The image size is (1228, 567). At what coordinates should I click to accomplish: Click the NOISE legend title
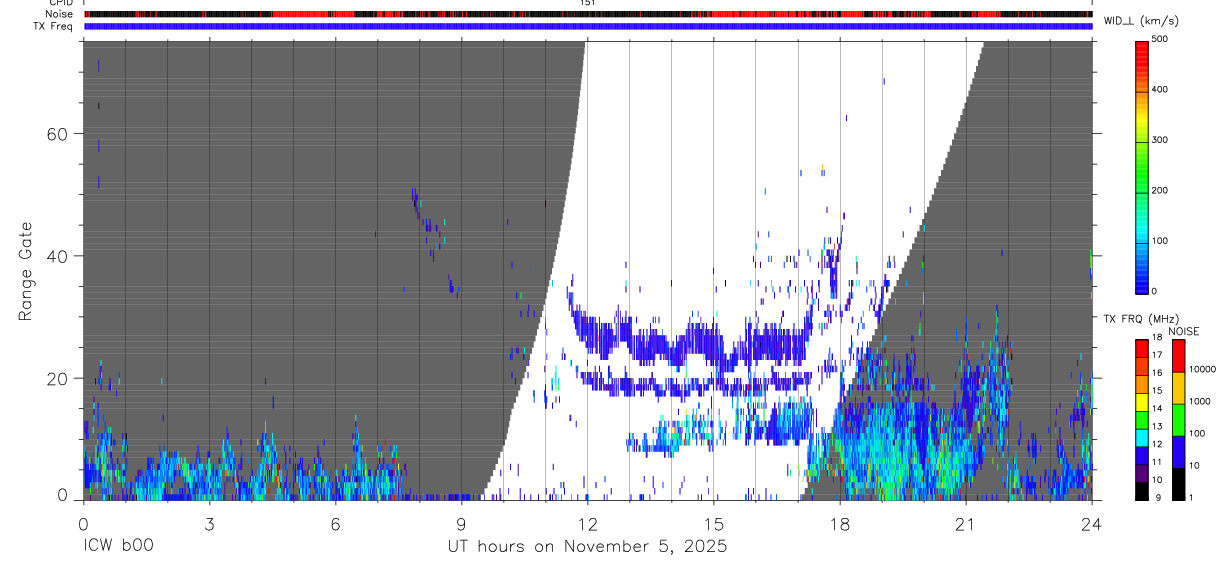click(1185, 331)
